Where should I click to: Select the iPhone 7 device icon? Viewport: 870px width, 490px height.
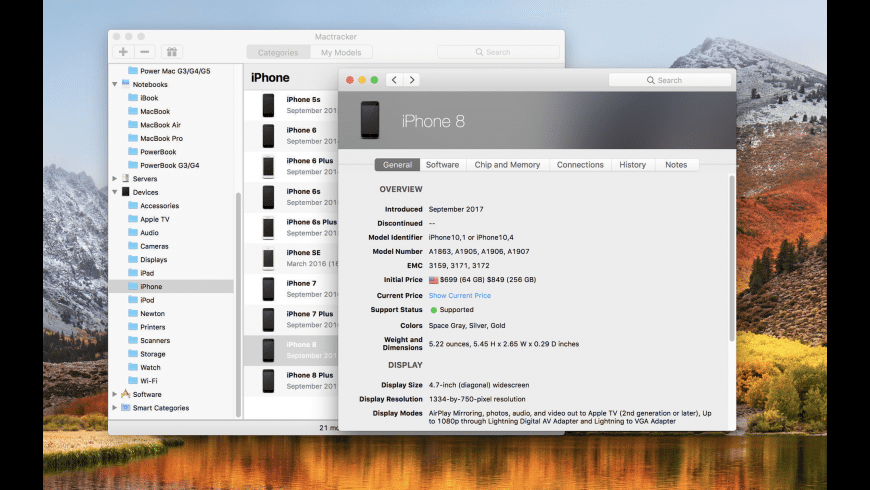click(x=269, y=289)
